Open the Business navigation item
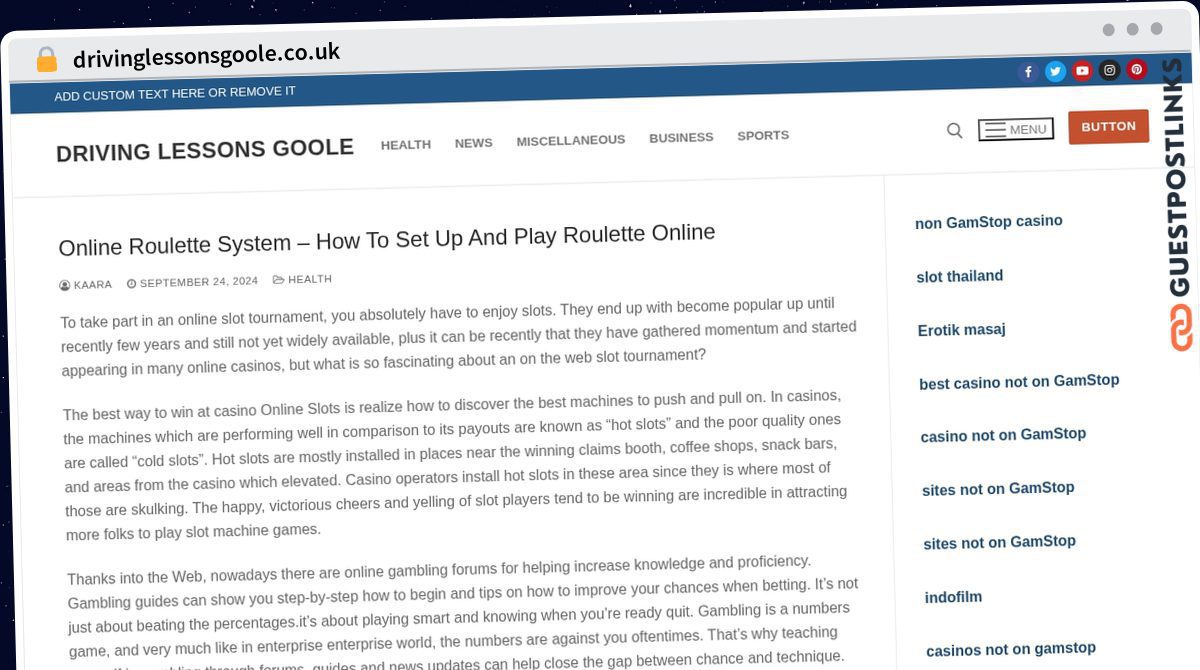Screen dimensions: 1200x670 click(681, 137)
